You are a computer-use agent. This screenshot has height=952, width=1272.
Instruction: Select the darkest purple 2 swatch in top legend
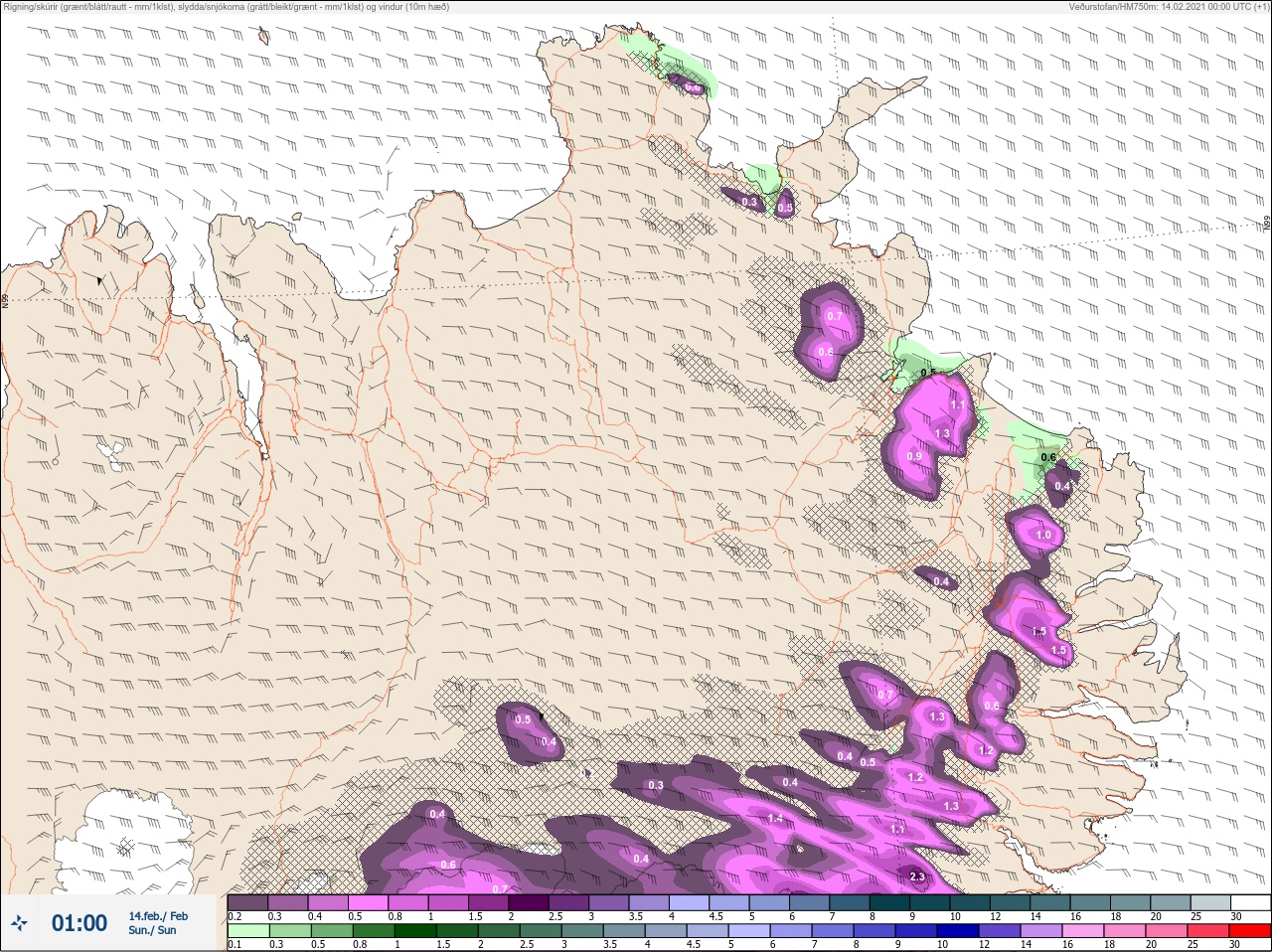tap(529, 902)
